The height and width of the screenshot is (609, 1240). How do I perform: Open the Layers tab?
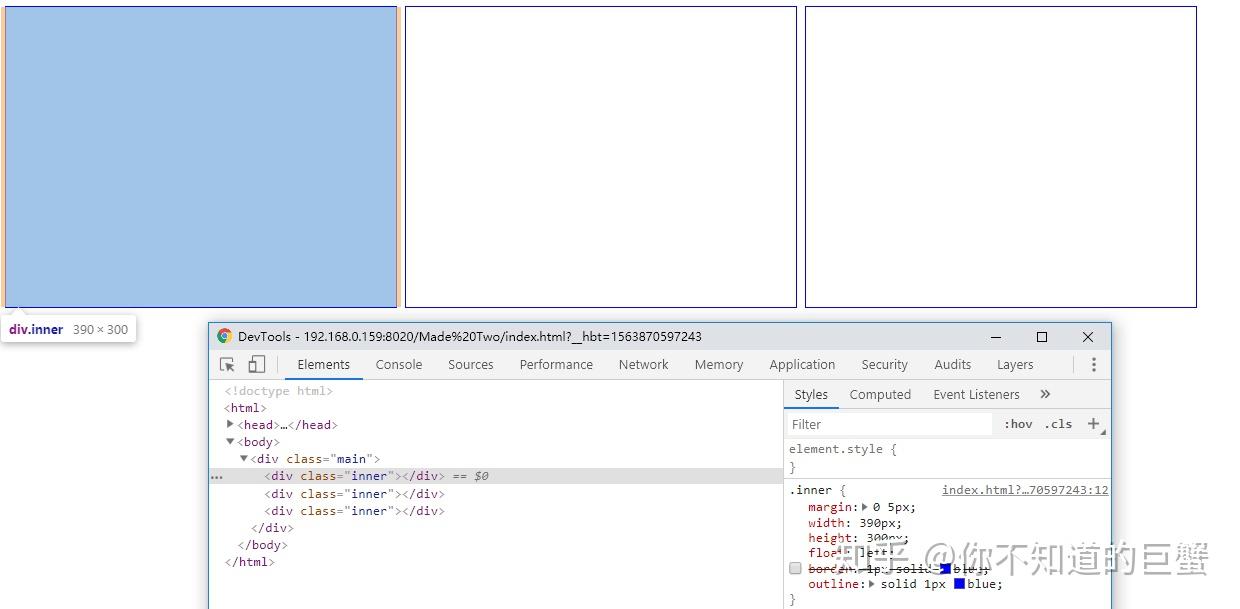point(1015,365)
